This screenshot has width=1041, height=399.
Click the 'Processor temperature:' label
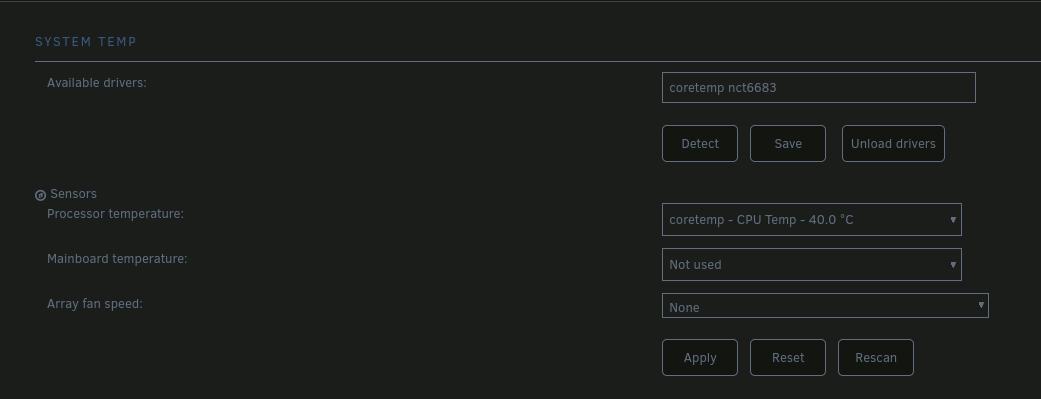[x=116, y=214]
